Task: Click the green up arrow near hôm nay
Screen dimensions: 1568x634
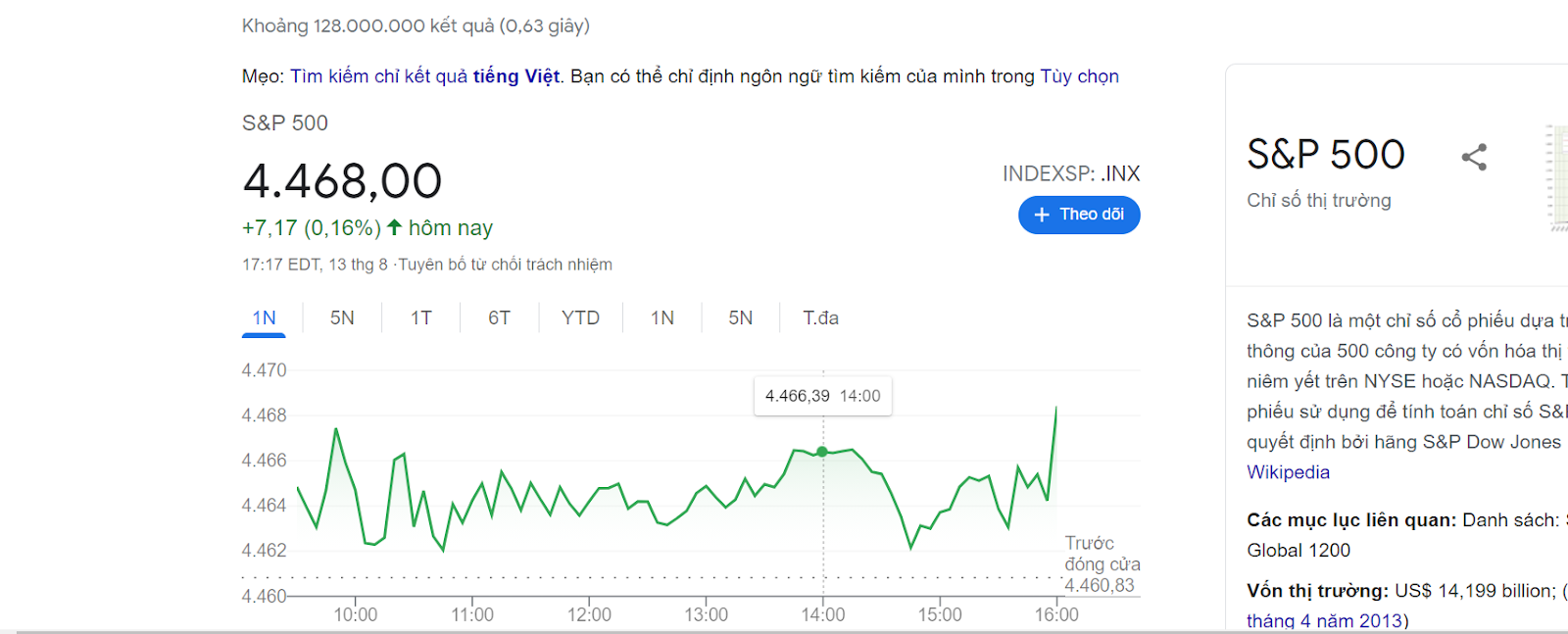Action: [x=395, y=227]
